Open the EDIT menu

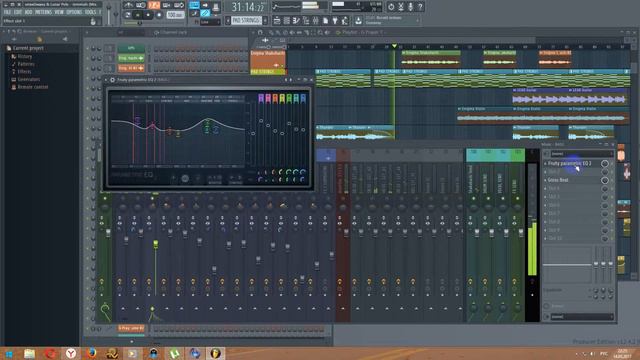coord(18,12)
